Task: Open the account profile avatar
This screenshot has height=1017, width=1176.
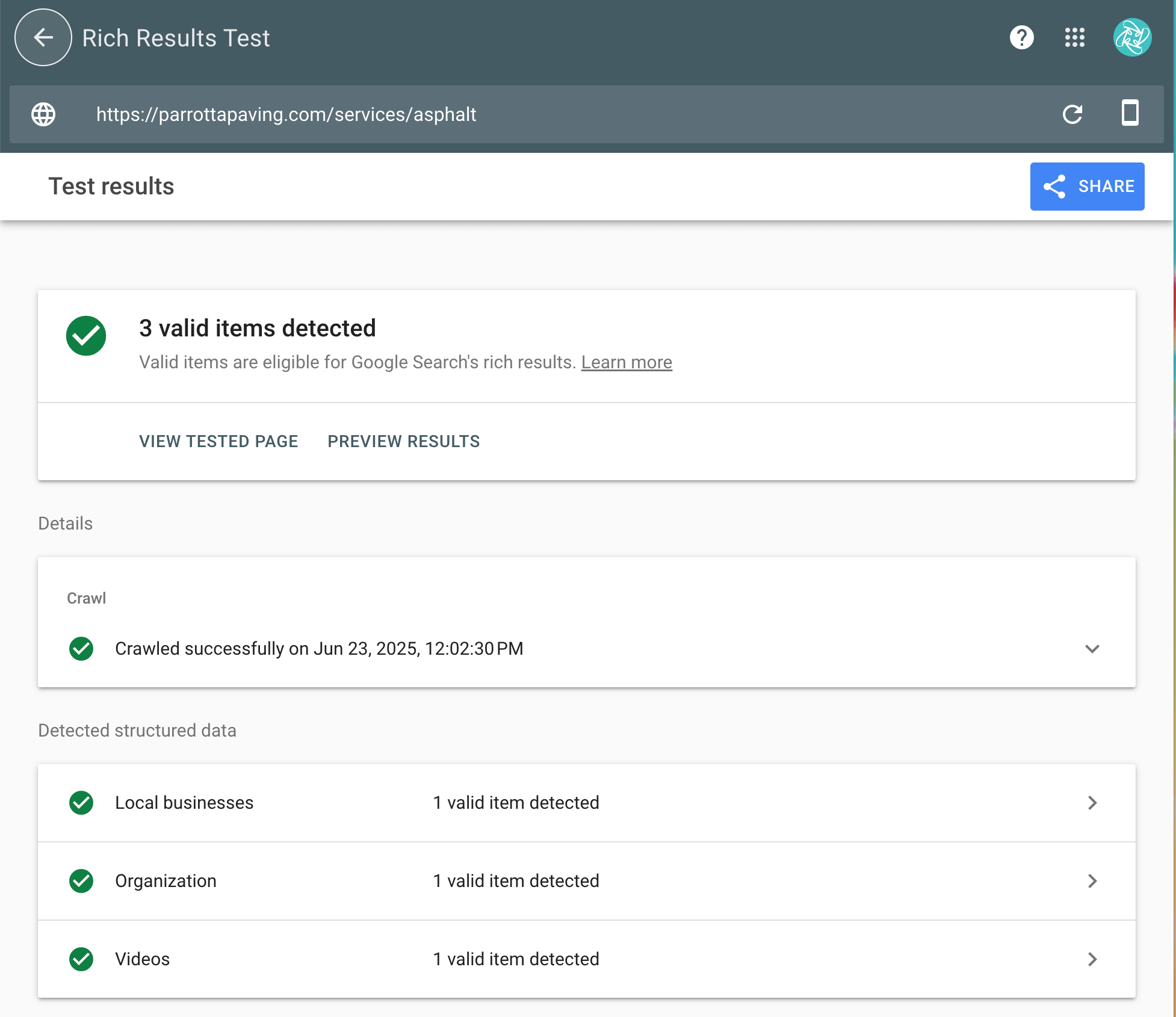Action: pos(1132,38)
